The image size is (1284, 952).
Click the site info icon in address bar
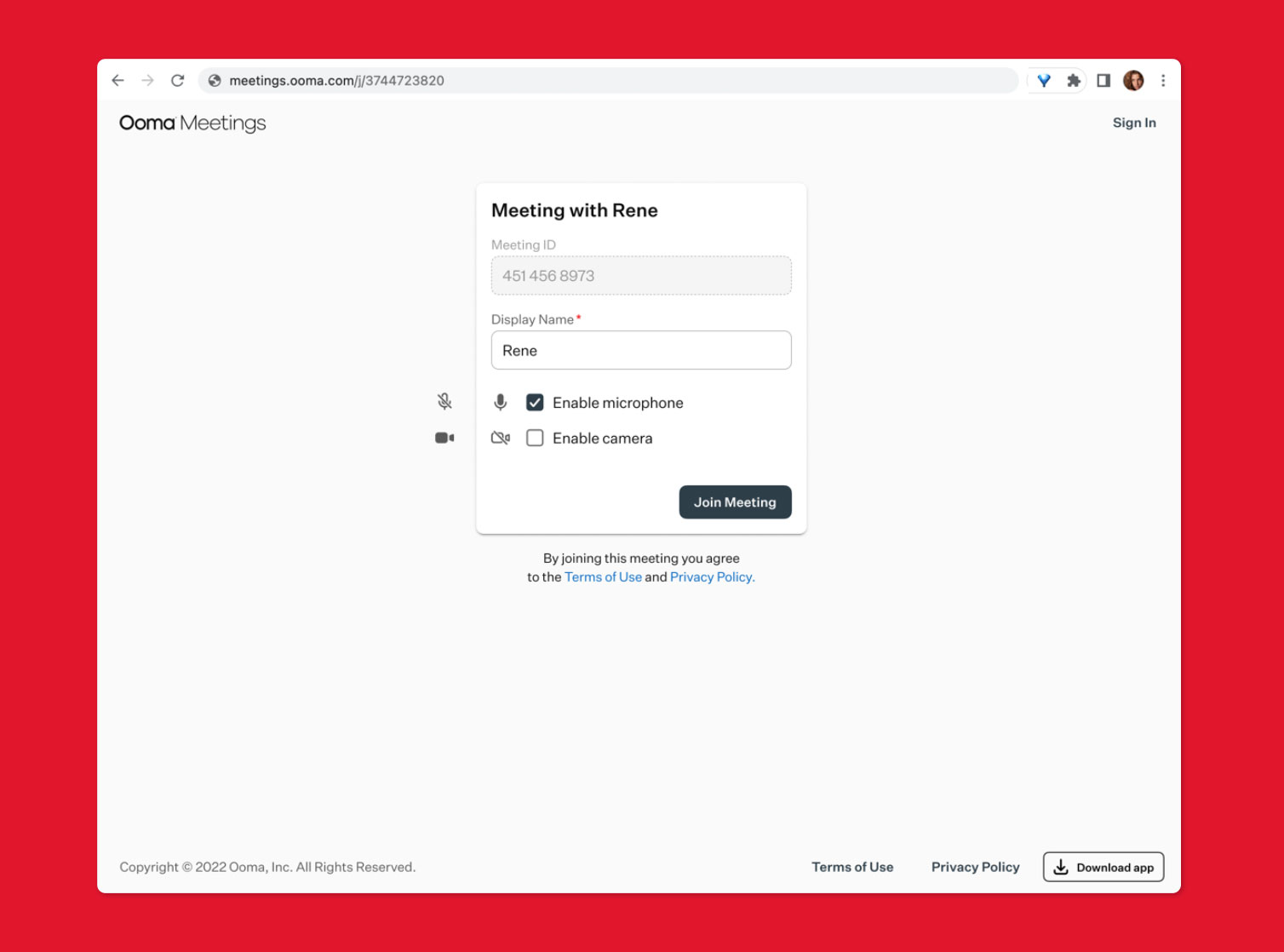(x=215, y=81)
